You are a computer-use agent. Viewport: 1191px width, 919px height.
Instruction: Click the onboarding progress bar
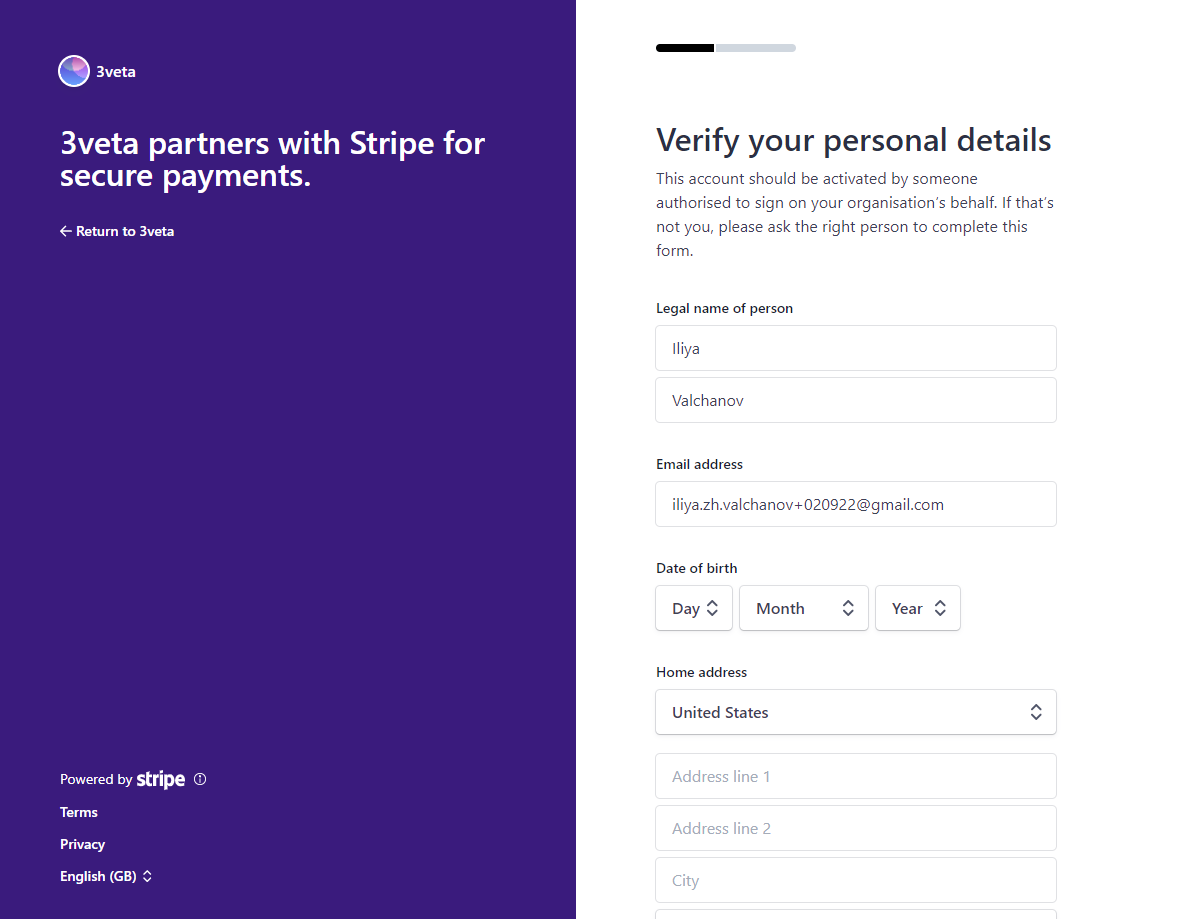click(x=725, y=47)
